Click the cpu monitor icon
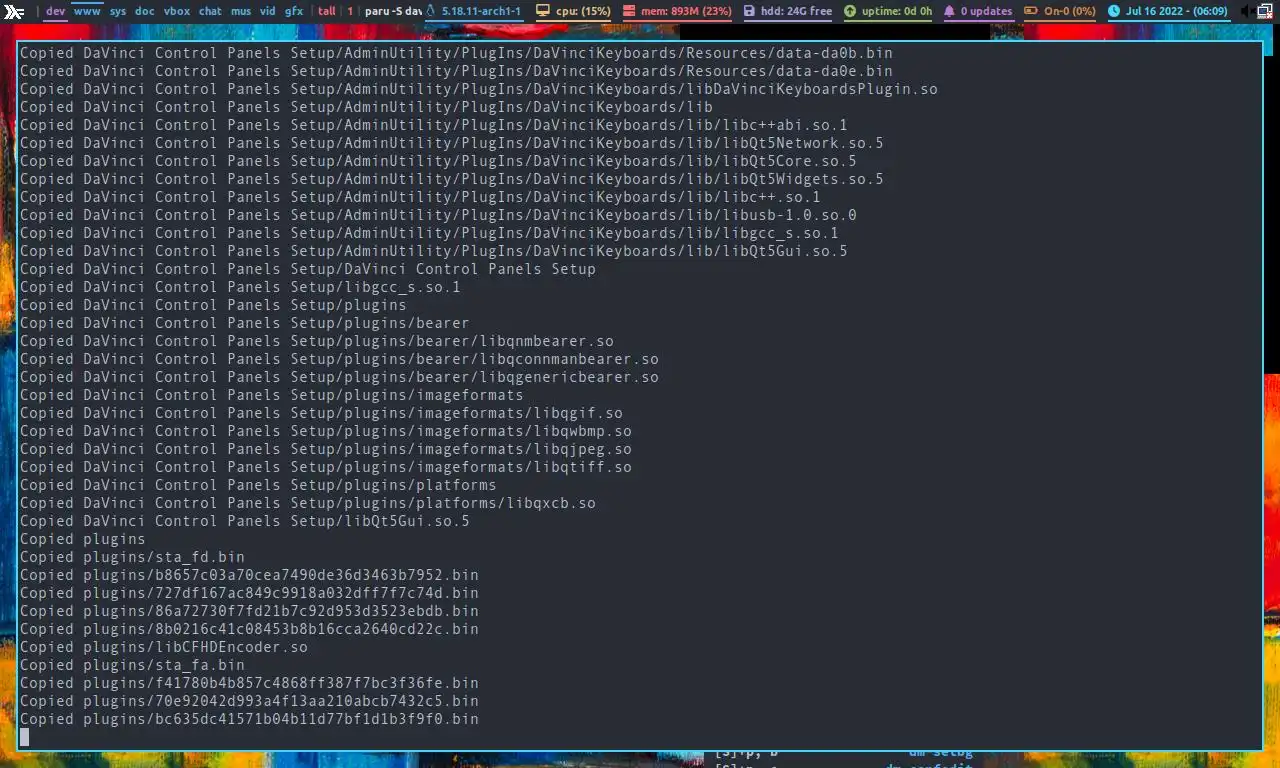Image resolution: width=1280 pixels, height=768 pixels. 543,12
